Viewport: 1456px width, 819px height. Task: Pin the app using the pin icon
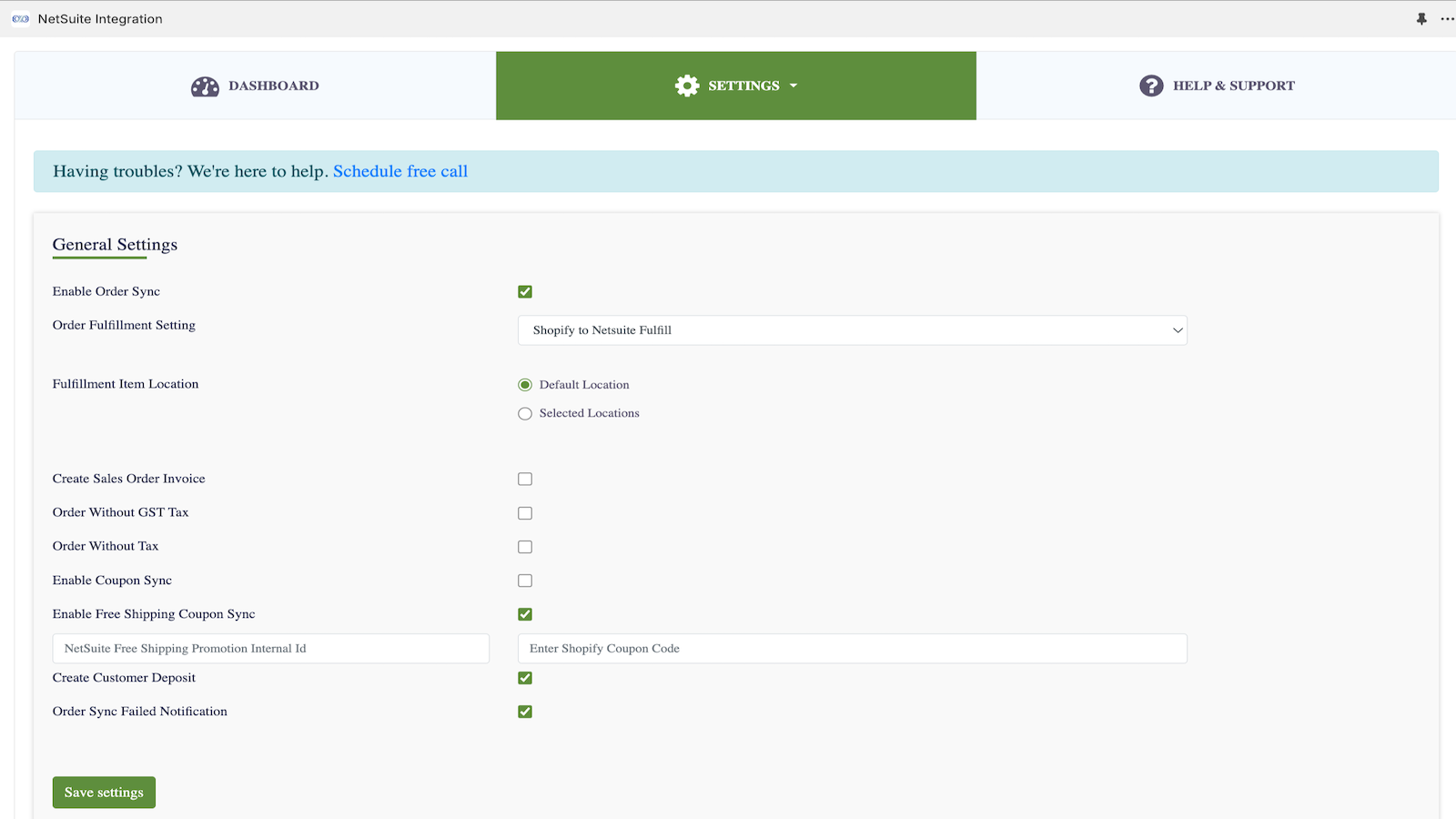[x=1421, y=19]
